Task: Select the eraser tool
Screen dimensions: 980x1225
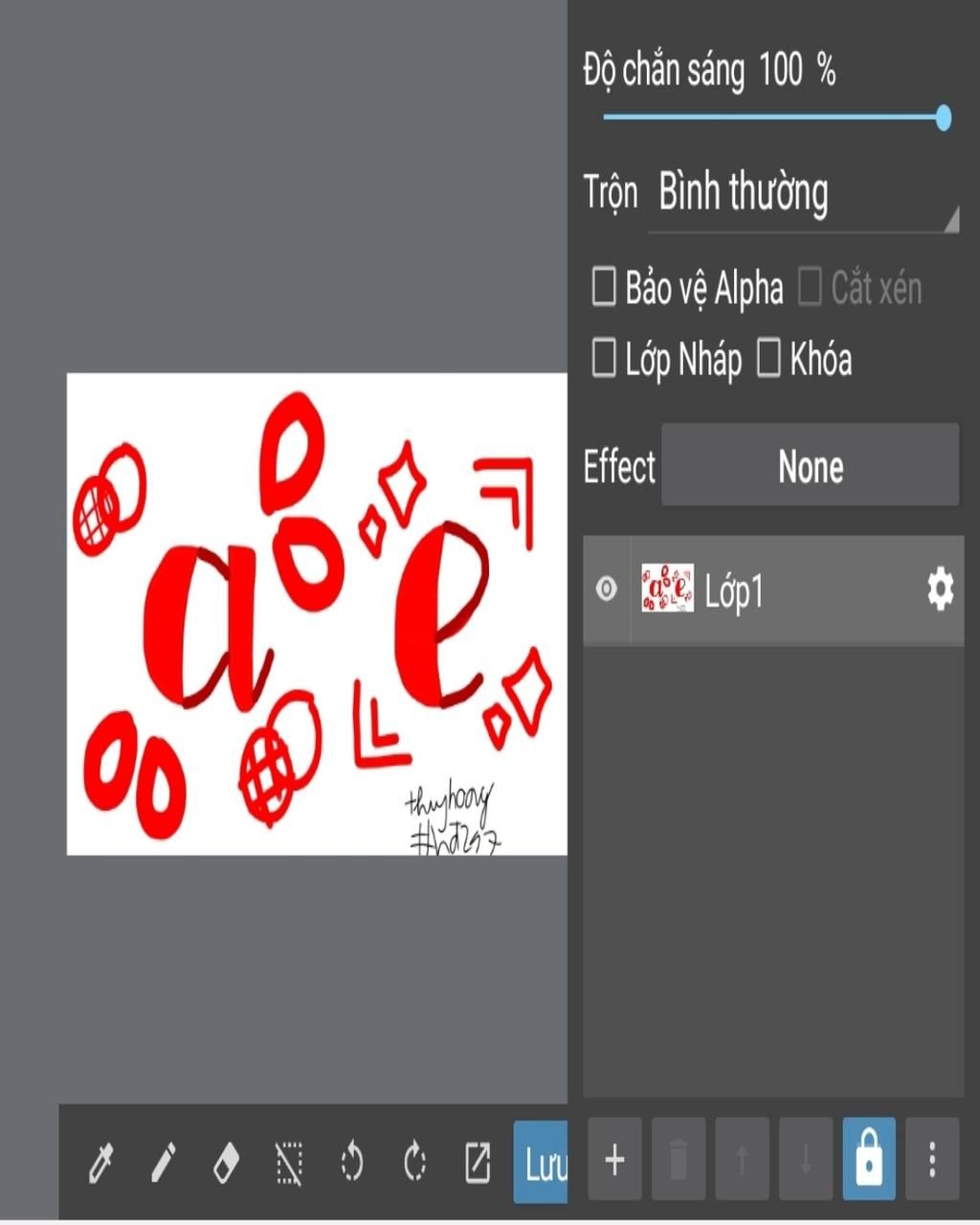Action: 226,1163
